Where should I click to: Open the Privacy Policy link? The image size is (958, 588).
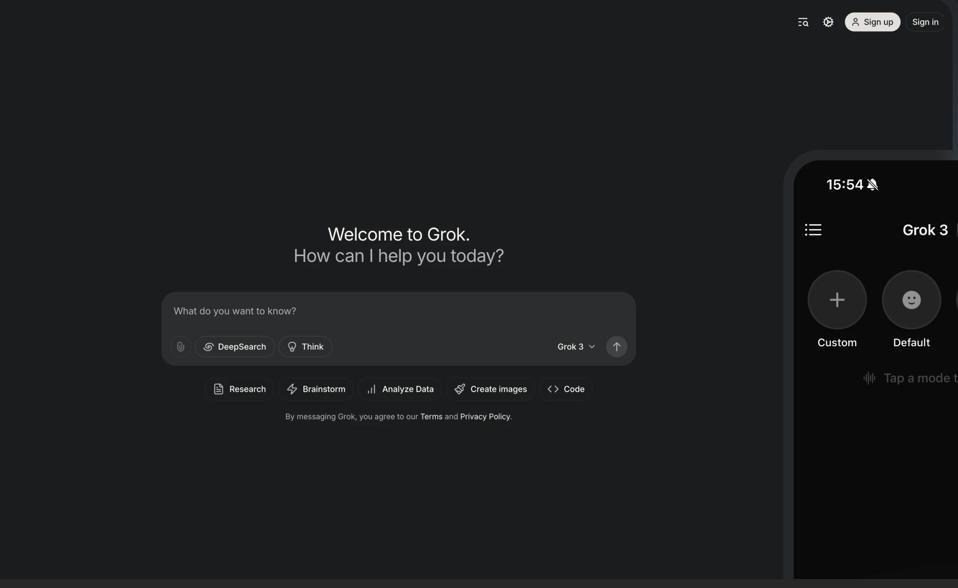click(x=485, y=416)
